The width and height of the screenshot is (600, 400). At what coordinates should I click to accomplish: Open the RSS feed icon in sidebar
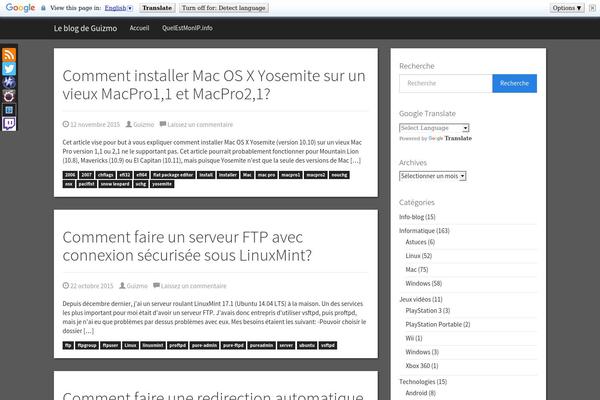click(x=9, y=55)
